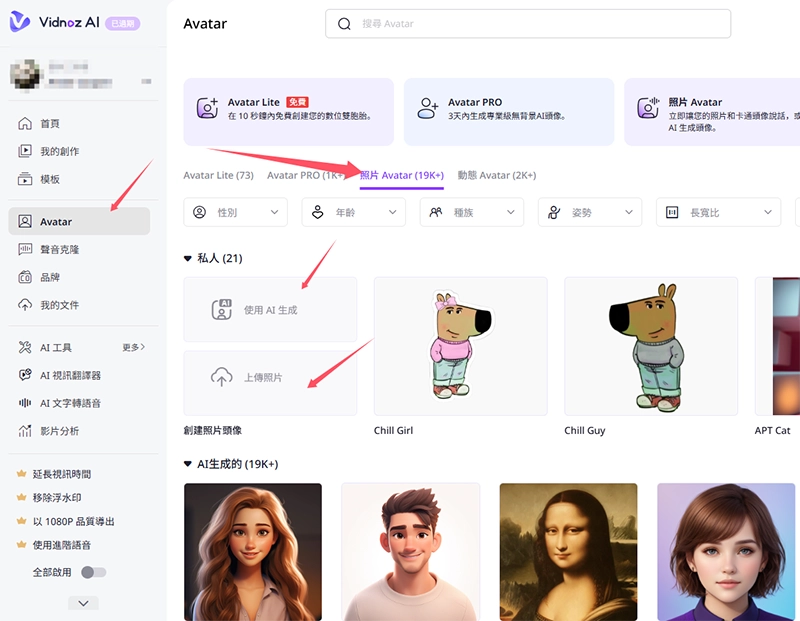
Task: Open the 姿勢 dropdown
Action: 590,212
